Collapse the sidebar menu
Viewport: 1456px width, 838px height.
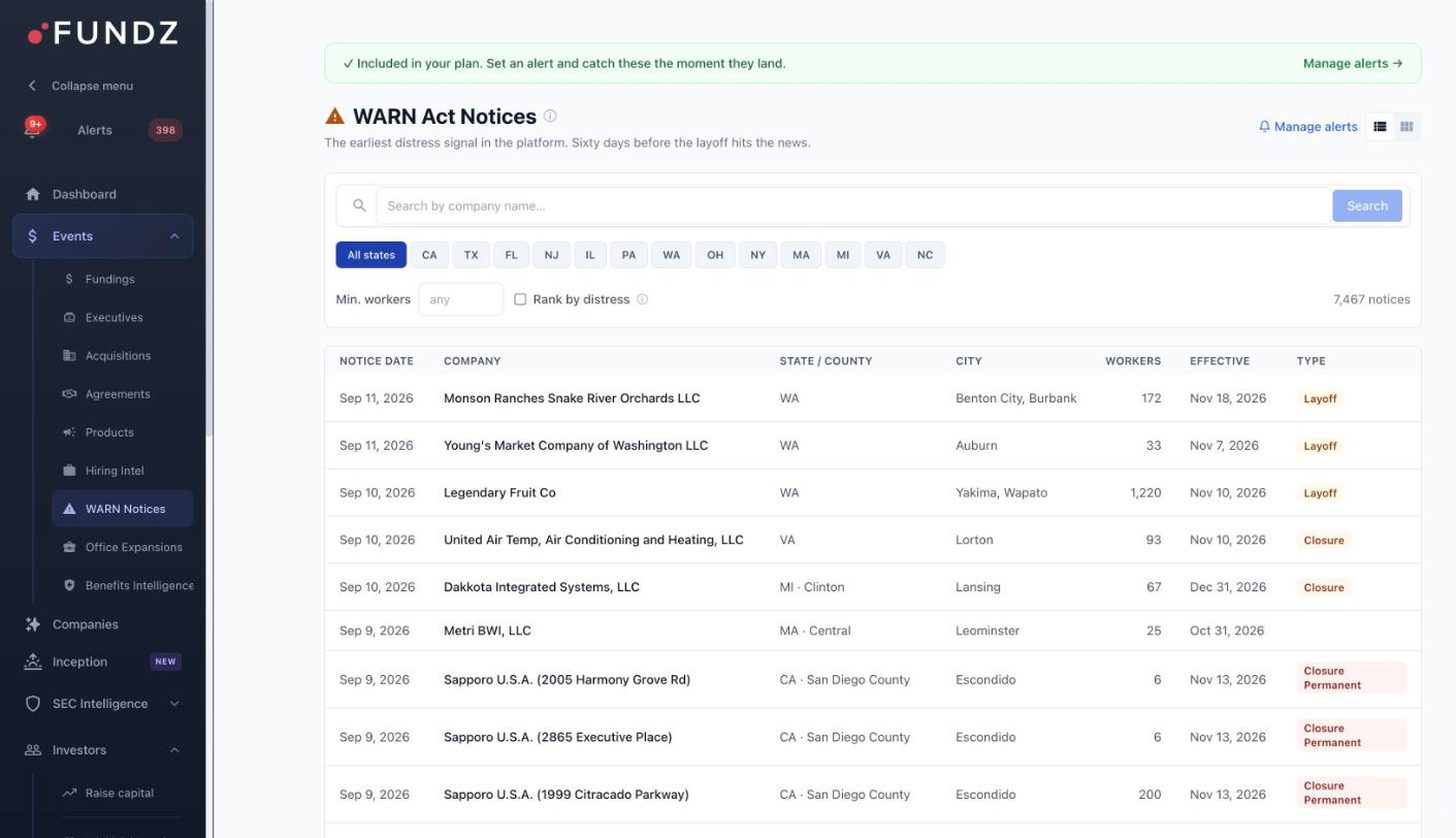[x=80, y=86]
